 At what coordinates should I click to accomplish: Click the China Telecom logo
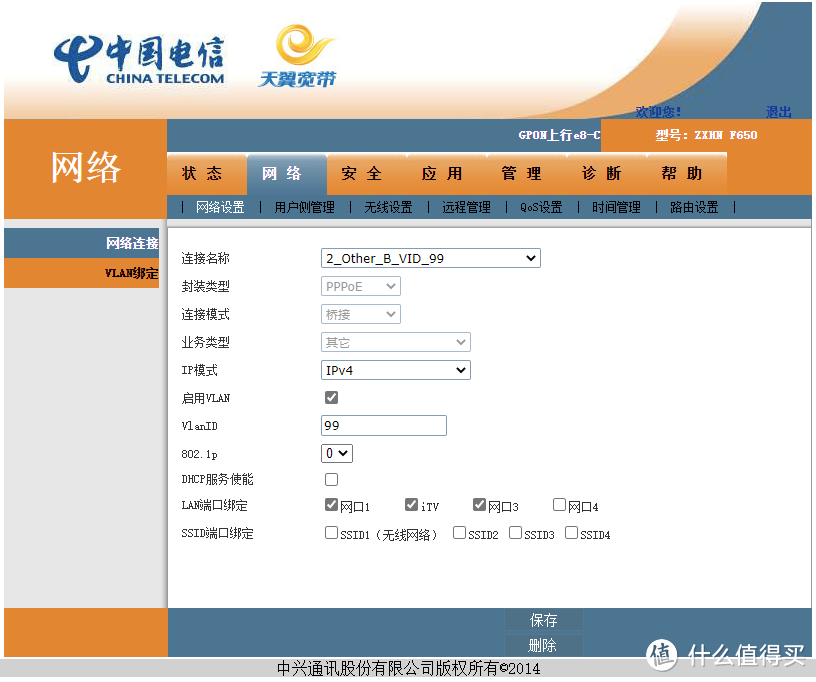point(139,59)
